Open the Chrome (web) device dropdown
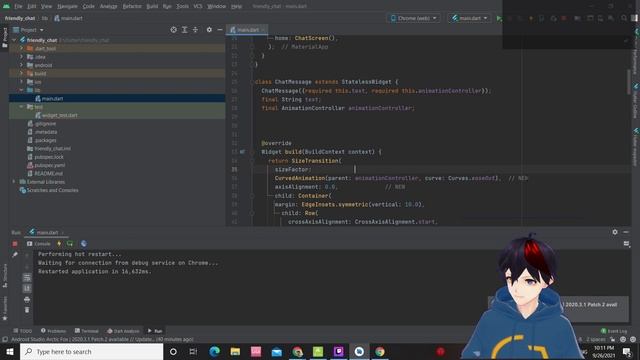 tap(413, 18)
